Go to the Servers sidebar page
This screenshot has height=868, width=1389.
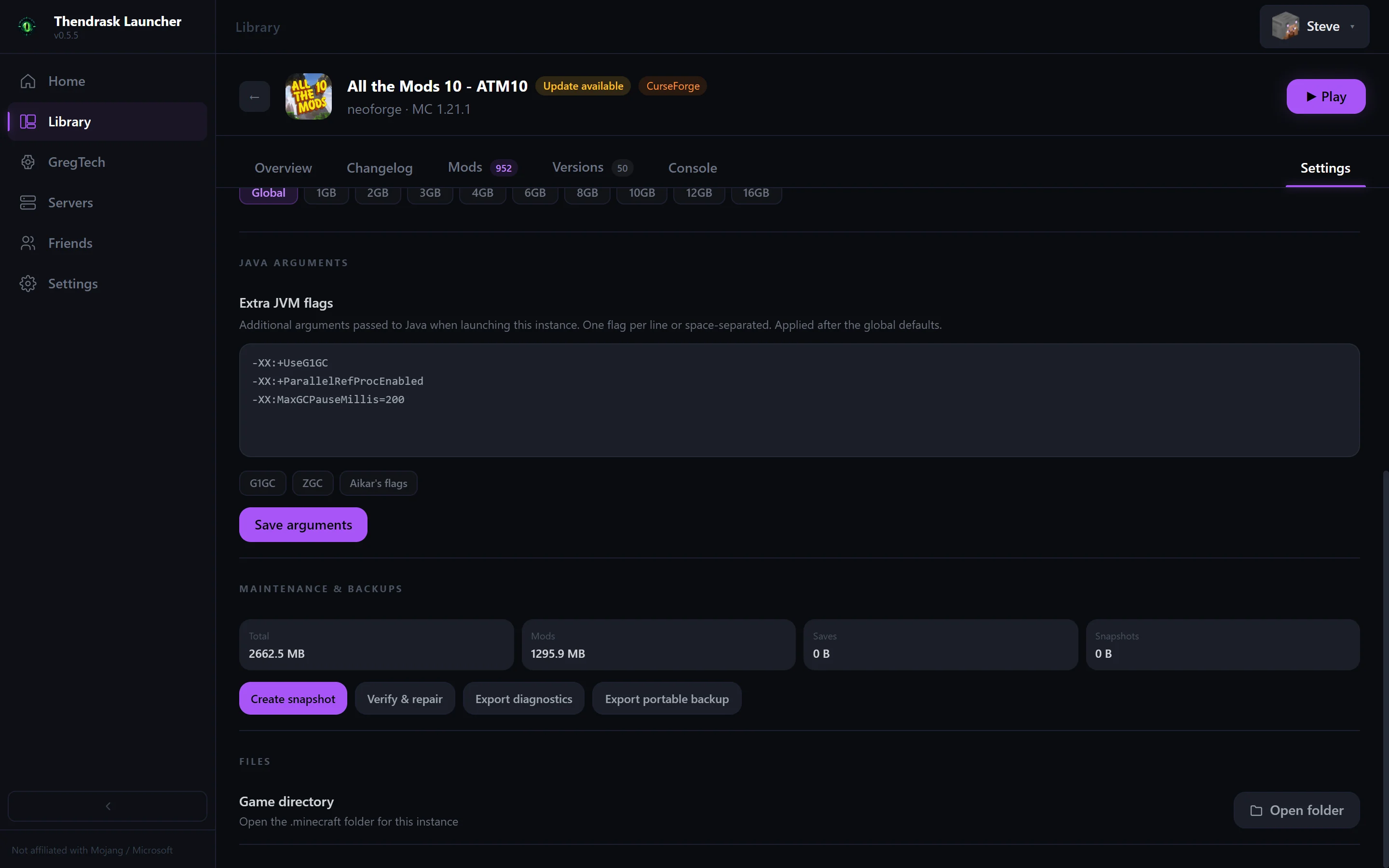click(x=108, y=203)
